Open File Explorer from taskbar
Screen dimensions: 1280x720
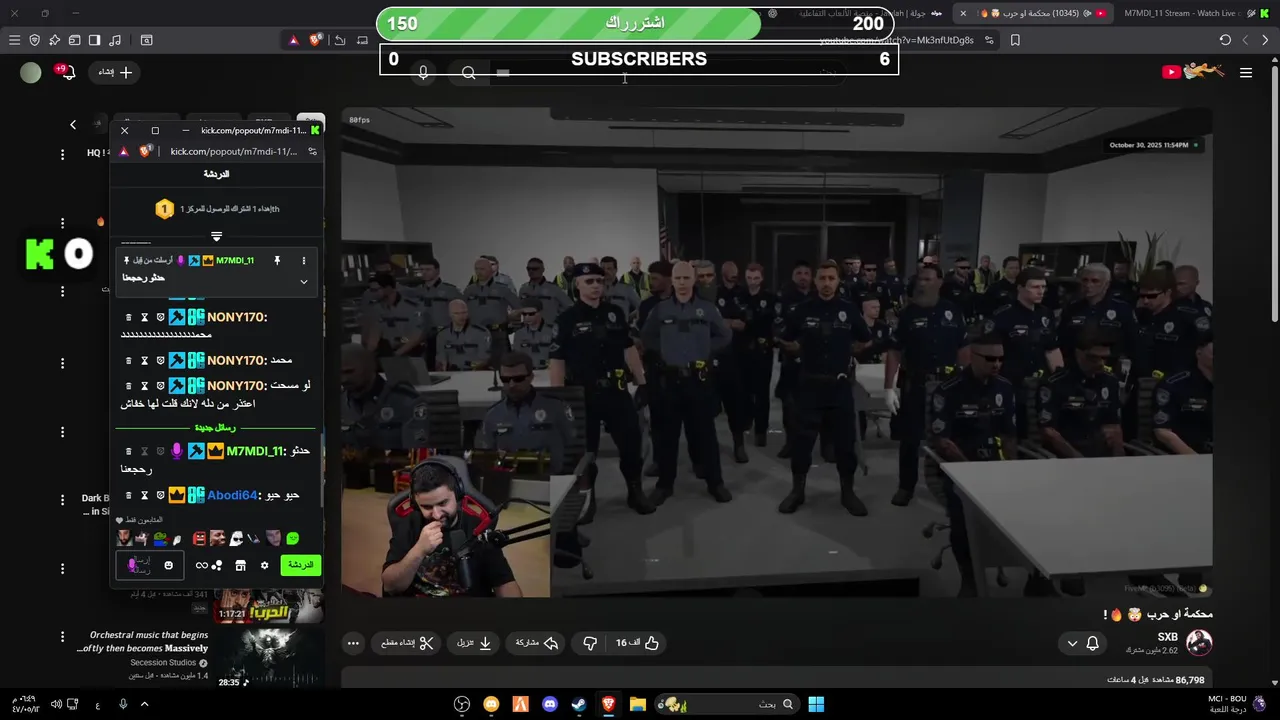tap(637, 704)
